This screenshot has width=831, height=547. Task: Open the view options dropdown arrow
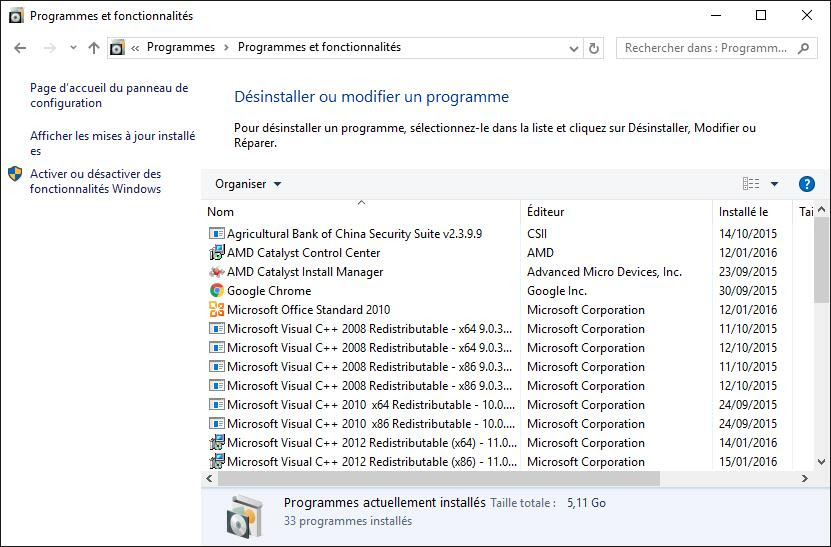774,184
